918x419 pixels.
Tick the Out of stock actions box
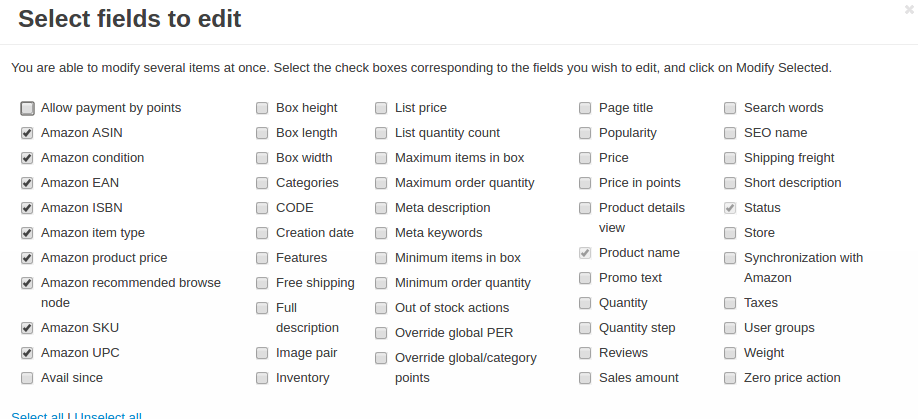click(381, 308)
